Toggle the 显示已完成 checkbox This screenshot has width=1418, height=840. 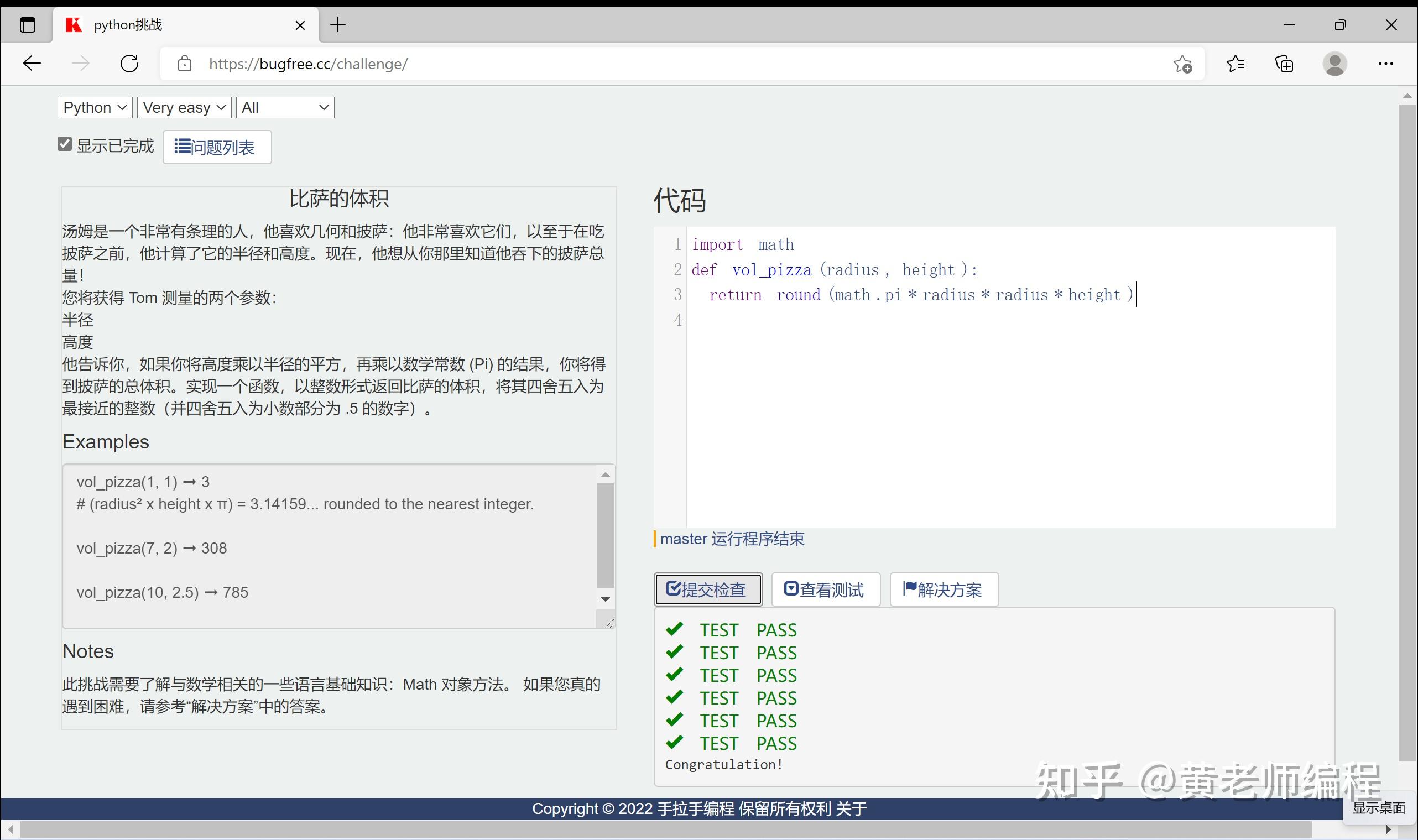pos(65,144)
